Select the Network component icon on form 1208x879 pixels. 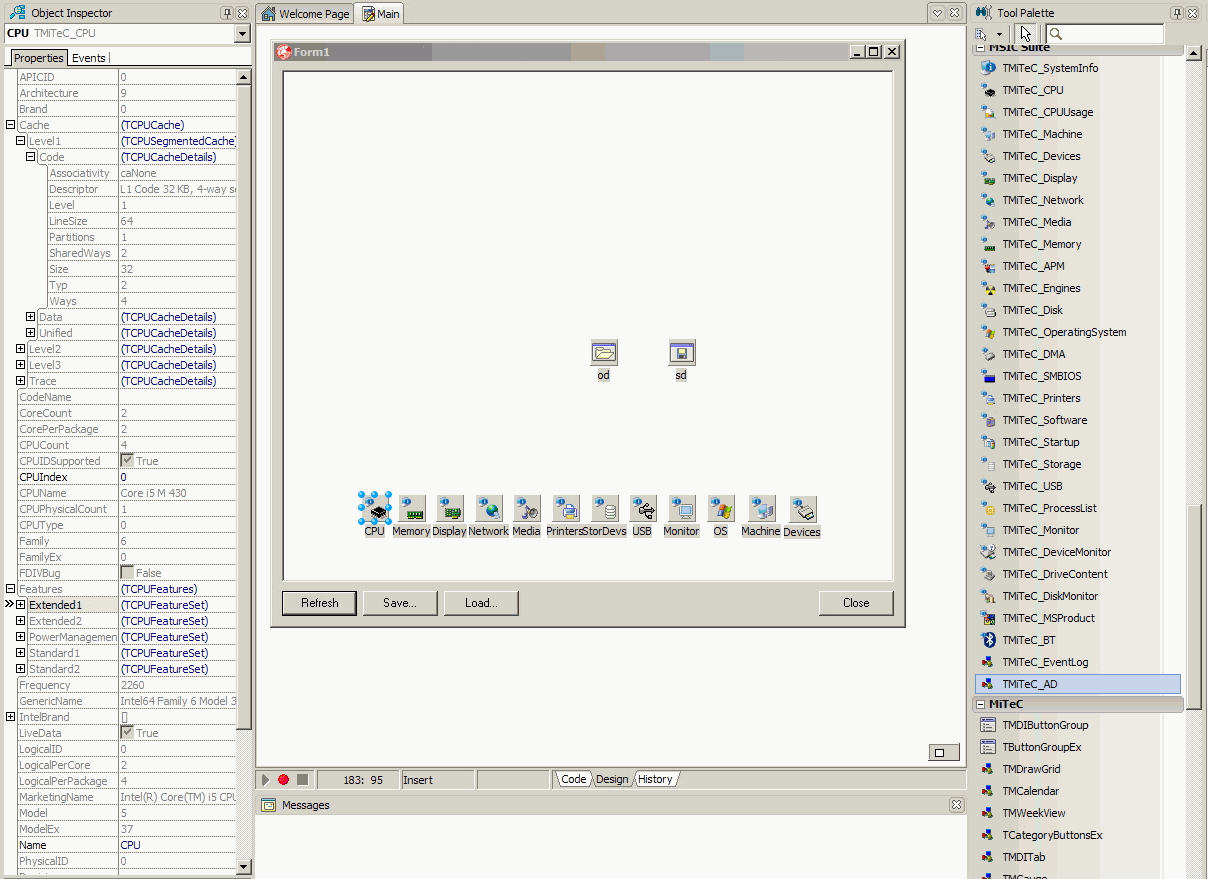point(489,510)
